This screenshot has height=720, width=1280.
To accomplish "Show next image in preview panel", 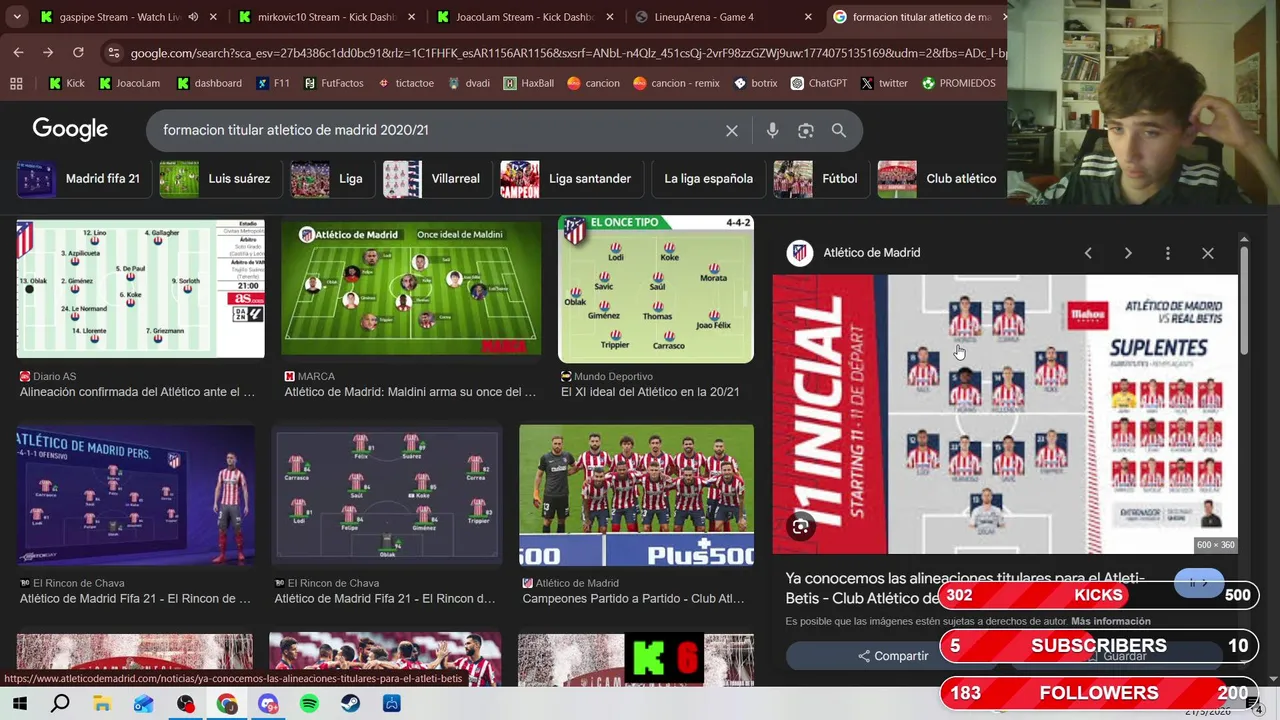I will (x=1128, y=253).
